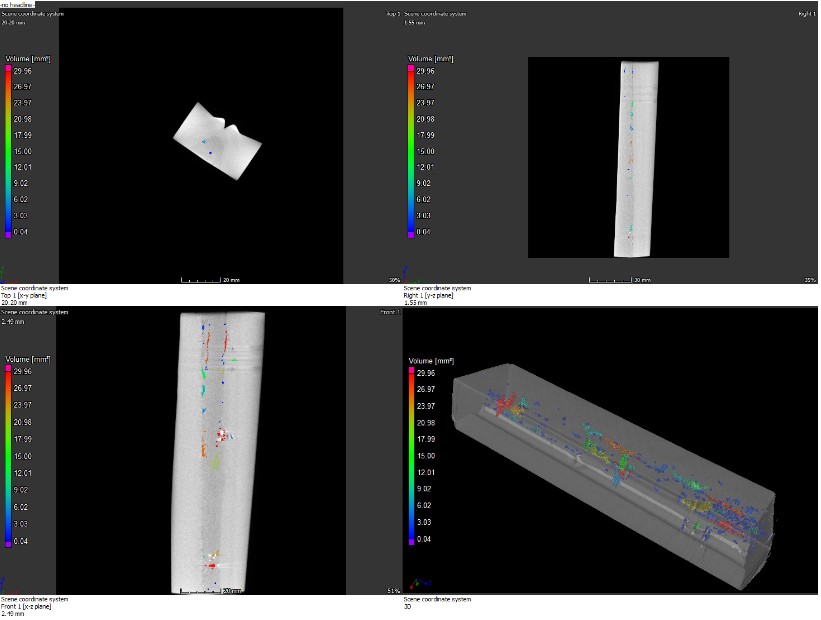821x620 pixels.
Task: Click 9.02 in the top view legend
Action: (20, 183)
